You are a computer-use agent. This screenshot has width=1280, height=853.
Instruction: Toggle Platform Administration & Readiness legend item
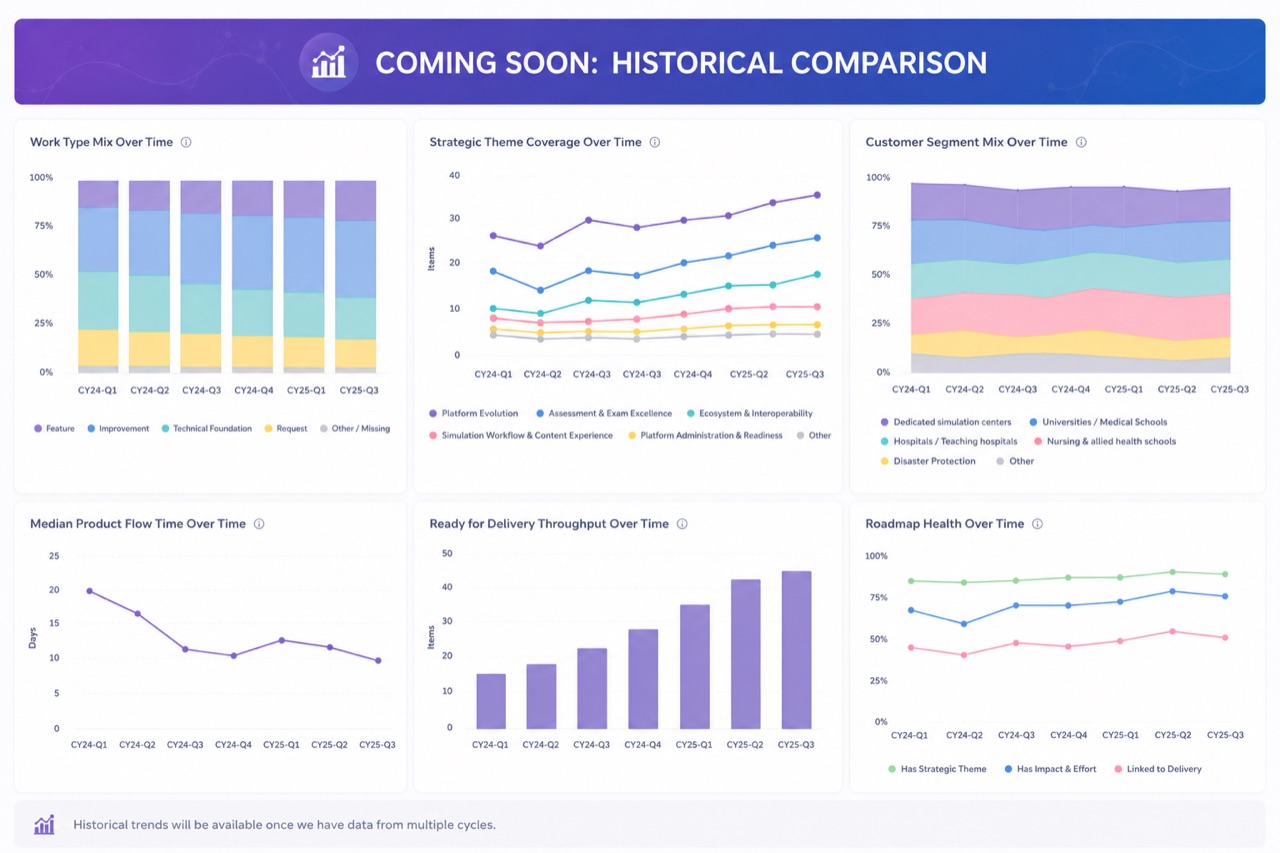[705, 435]
